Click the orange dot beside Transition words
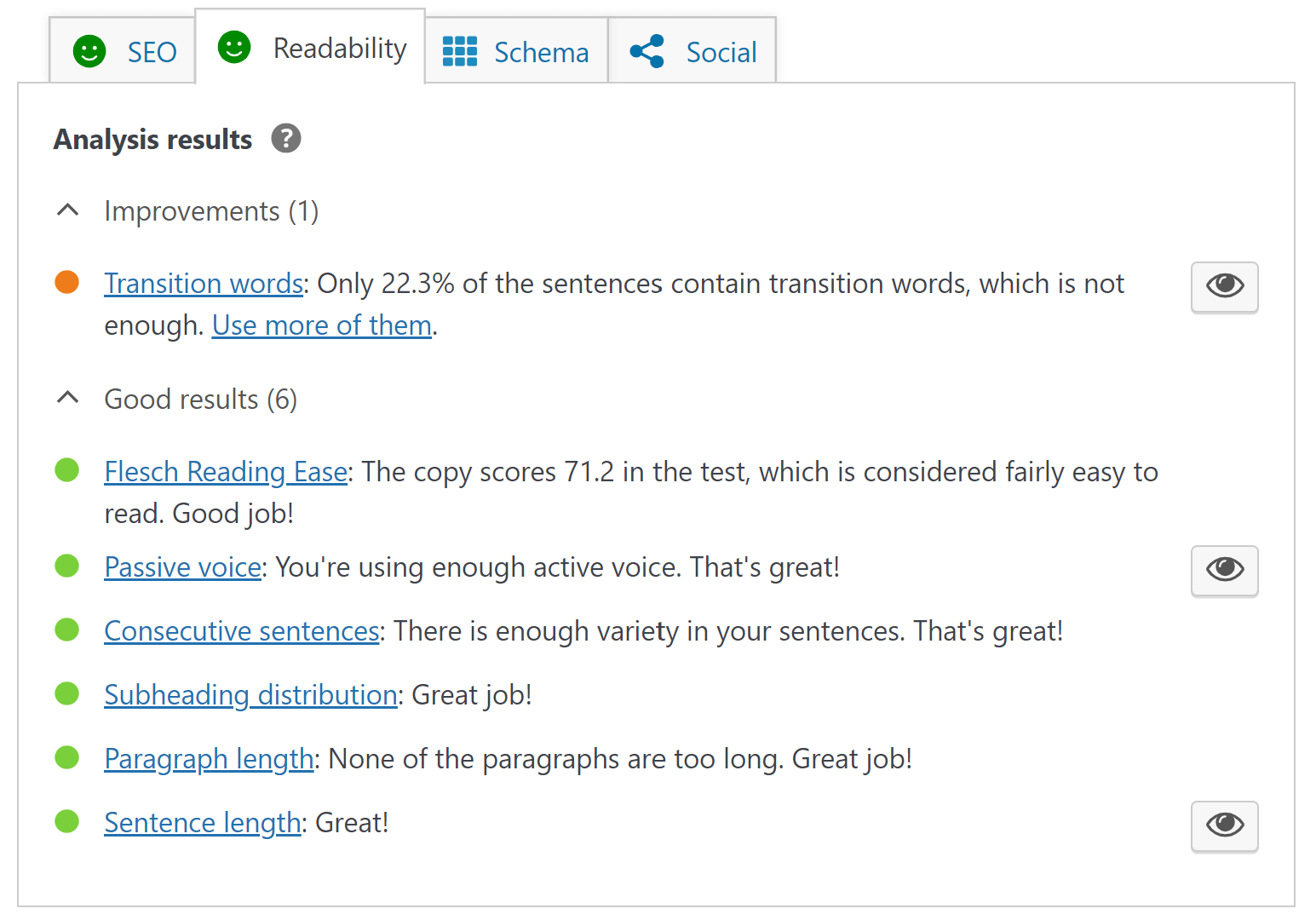1316x920 pixels. tap(66, 281)
